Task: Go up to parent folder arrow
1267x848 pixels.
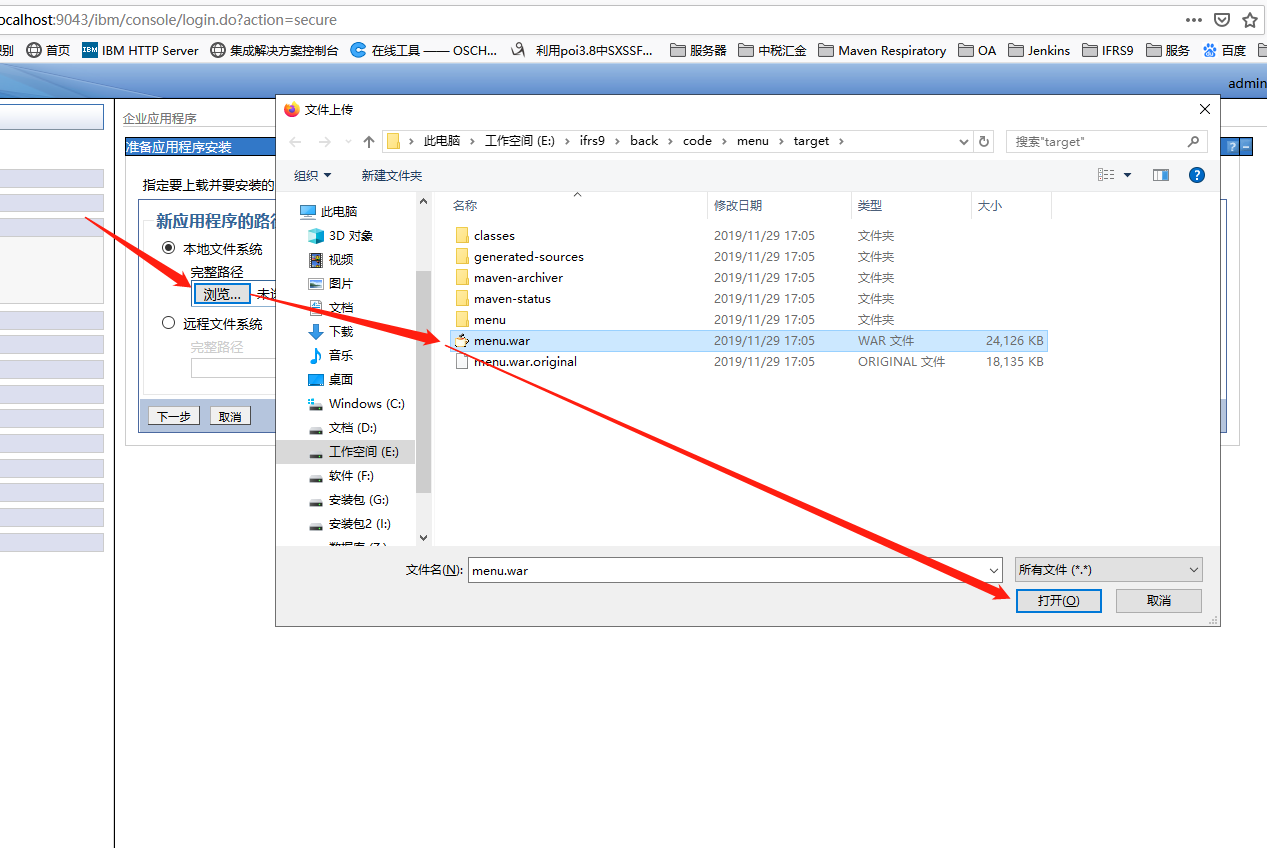Action: click(371, 141)
